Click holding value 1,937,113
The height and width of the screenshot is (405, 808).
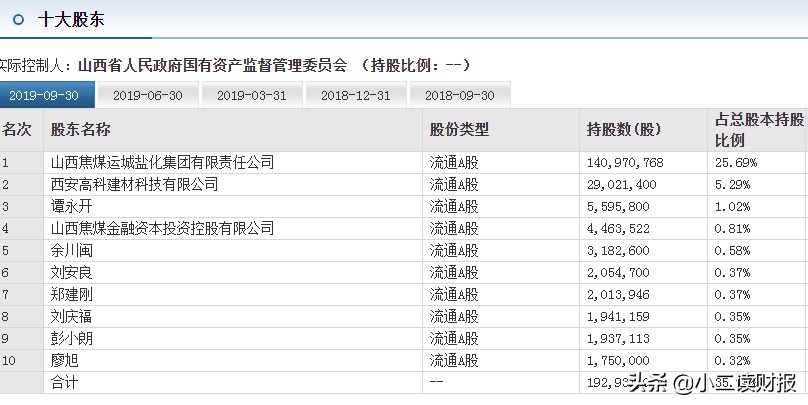point(618,339)
